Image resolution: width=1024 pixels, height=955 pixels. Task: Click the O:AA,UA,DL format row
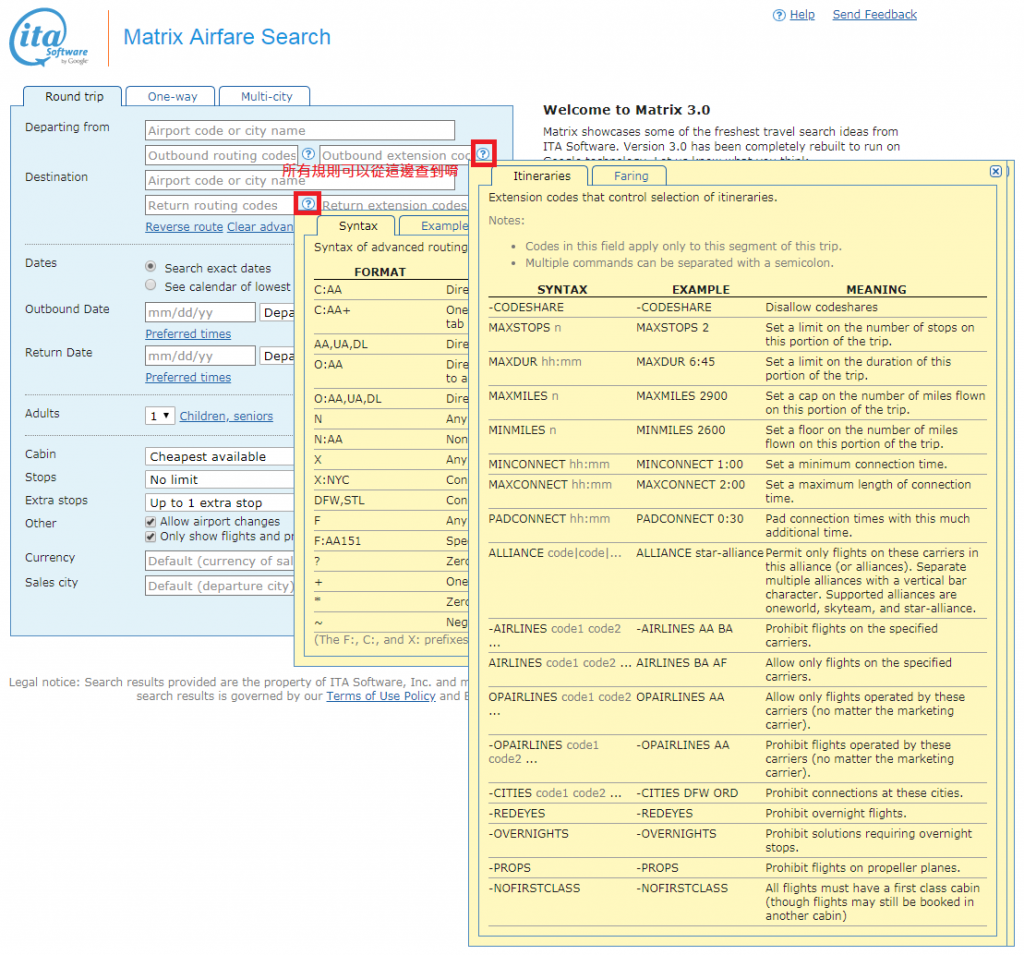click(x=391, y=398)
